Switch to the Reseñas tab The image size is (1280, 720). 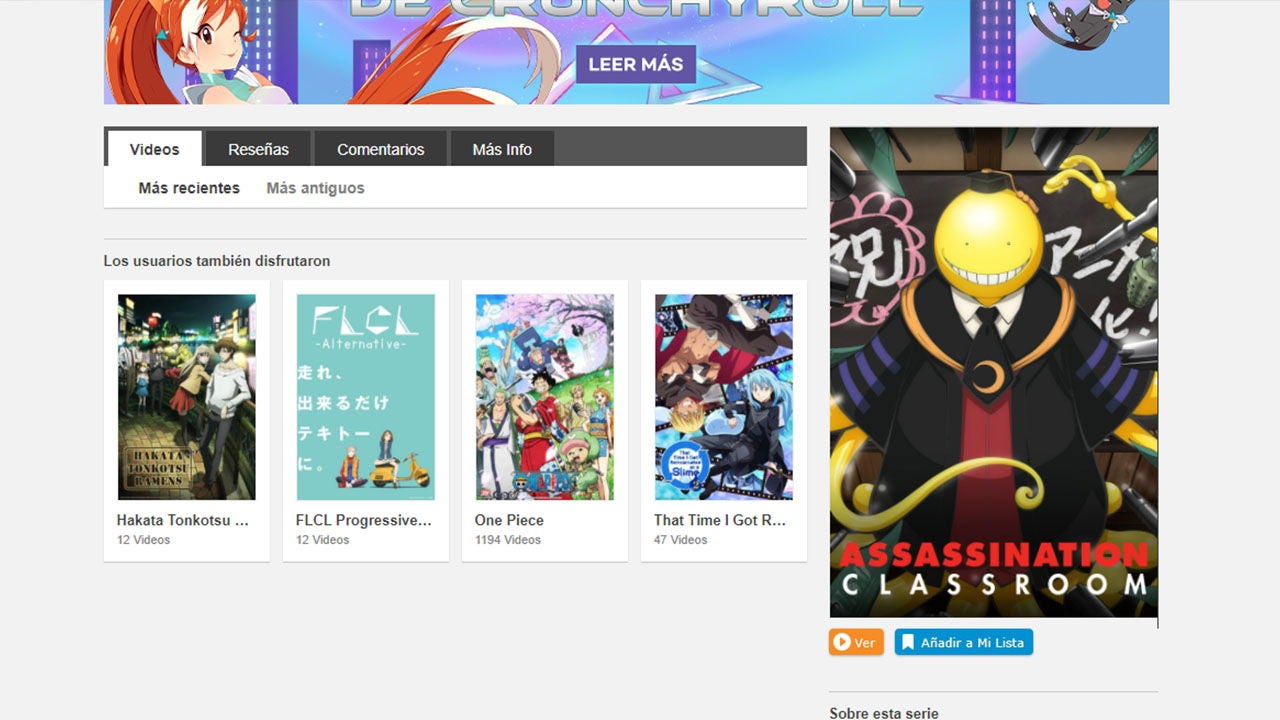click(x=258, y=148)
